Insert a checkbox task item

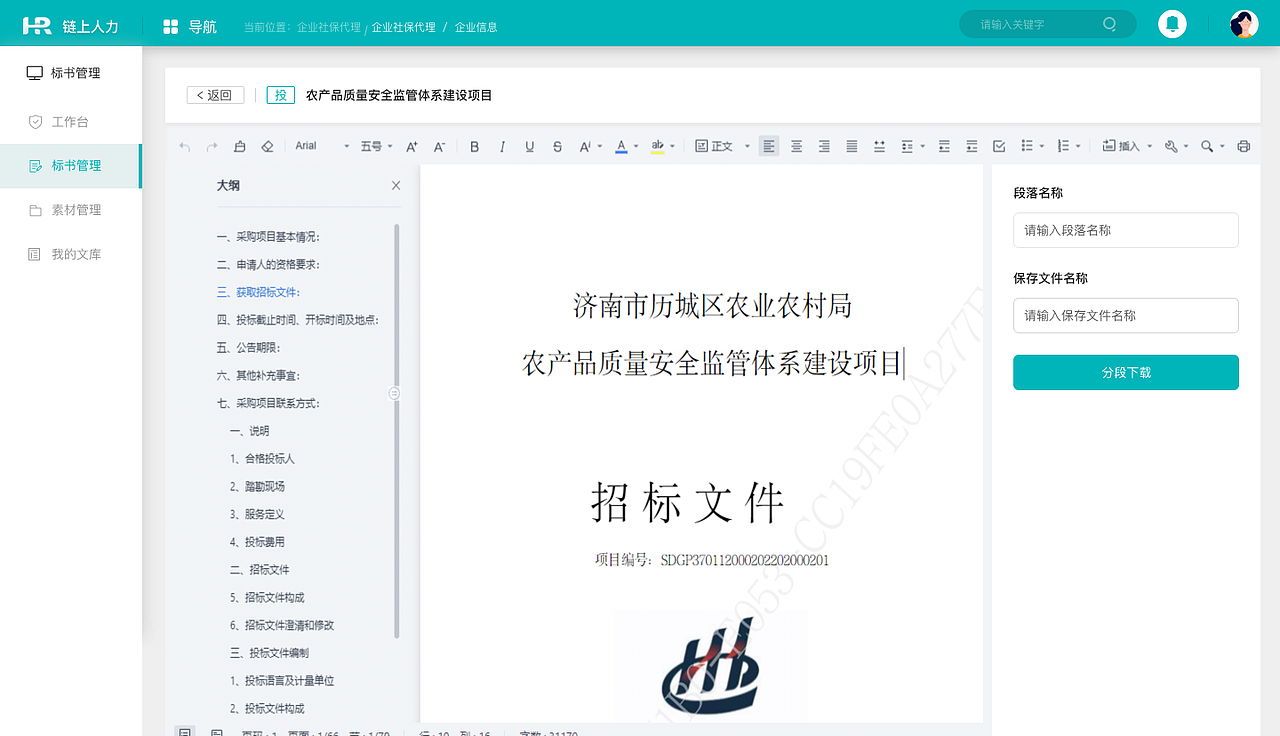click(x=998, y=146)
